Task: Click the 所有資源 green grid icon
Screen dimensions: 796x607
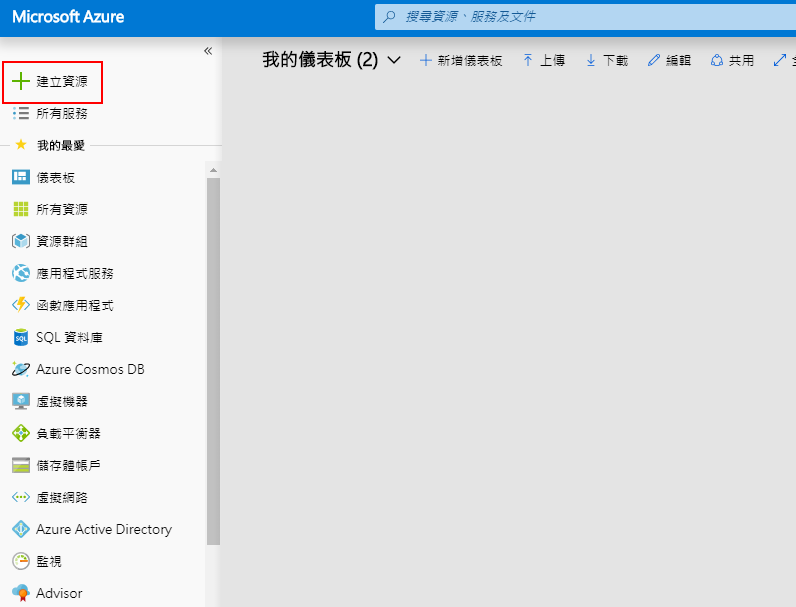Action: [21, 209]
